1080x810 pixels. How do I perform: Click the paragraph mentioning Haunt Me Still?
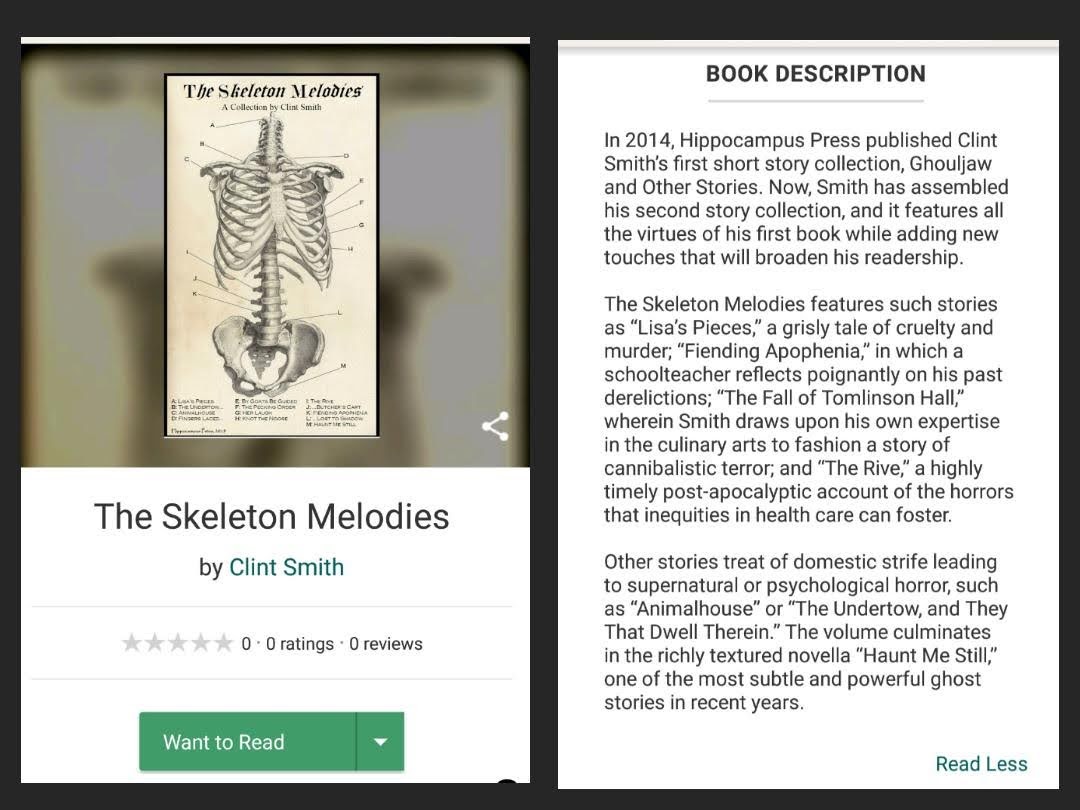click(x=806, y=632)
